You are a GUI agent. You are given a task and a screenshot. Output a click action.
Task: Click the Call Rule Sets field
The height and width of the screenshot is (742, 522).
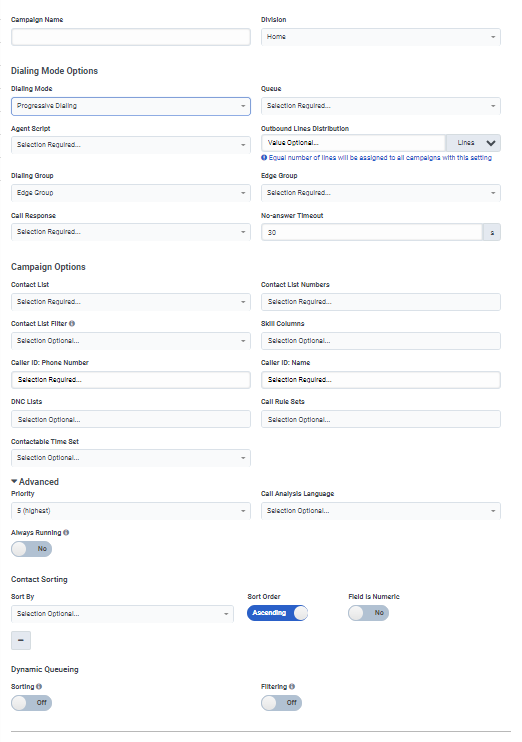380,419
